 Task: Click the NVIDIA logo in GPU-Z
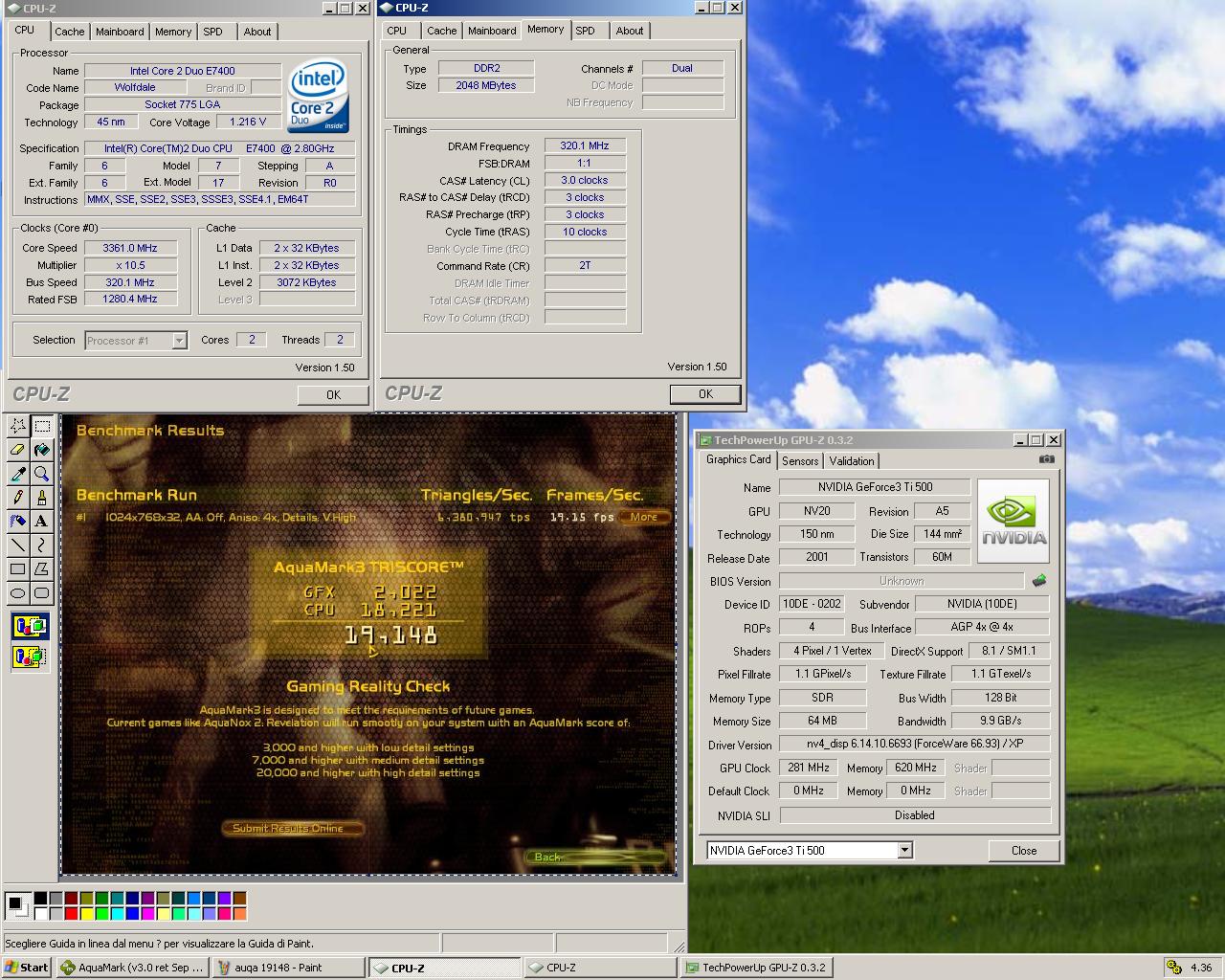click(x=1013, y=522)
